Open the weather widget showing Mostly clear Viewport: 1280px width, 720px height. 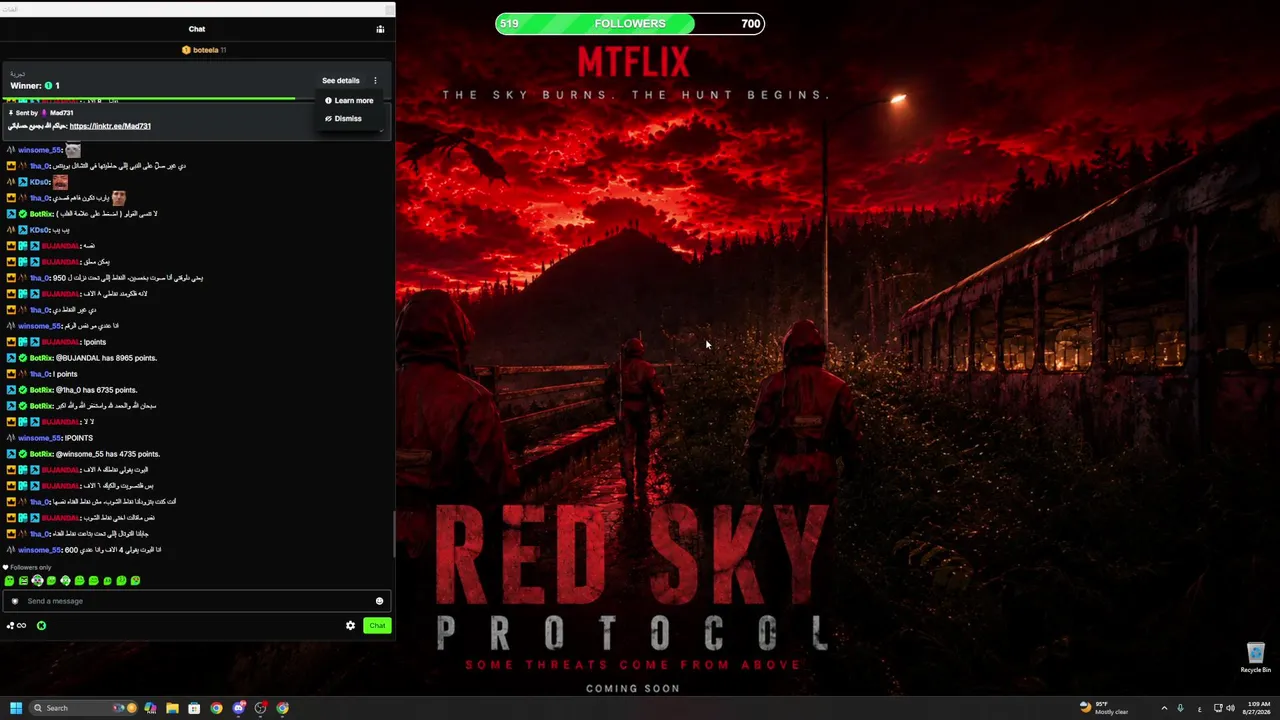[1104, 708]
